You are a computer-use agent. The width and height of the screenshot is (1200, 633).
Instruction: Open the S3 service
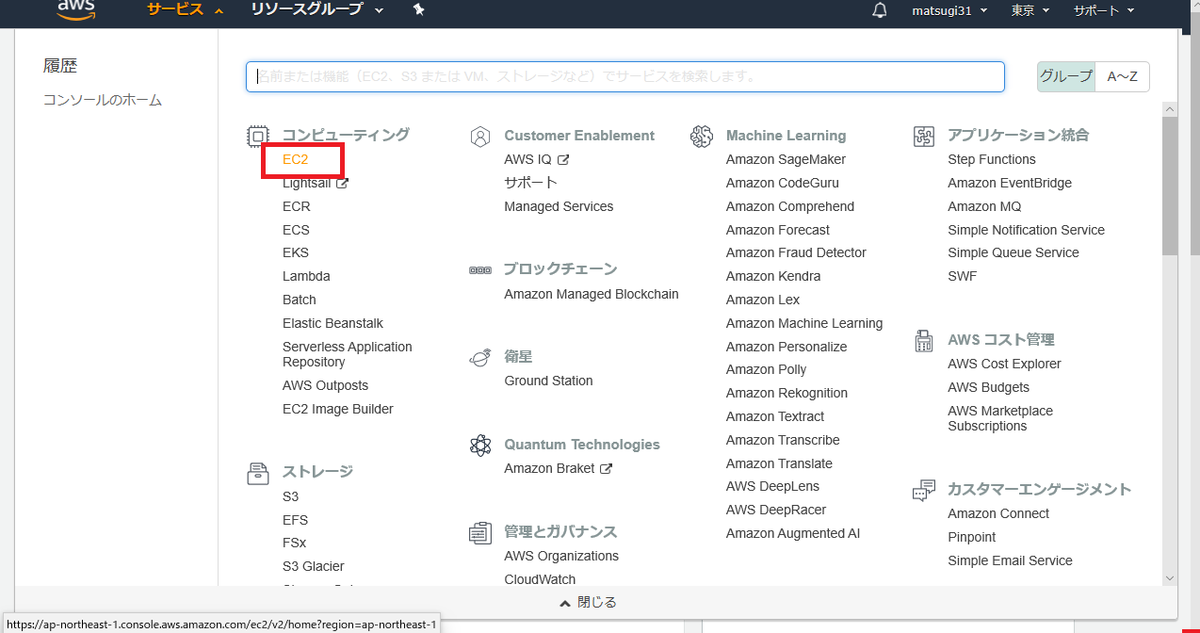tap(290, 496)
